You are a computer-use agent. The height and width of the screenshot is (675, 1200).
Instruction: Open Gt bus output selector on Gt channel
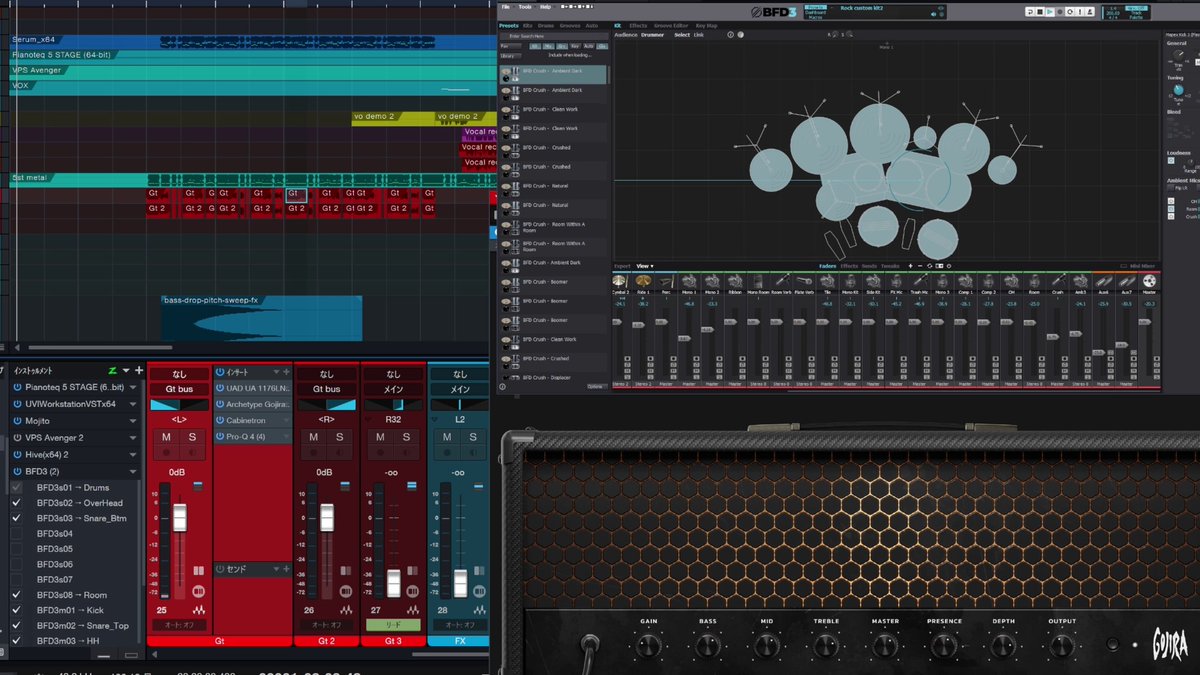tap(180, 389)
